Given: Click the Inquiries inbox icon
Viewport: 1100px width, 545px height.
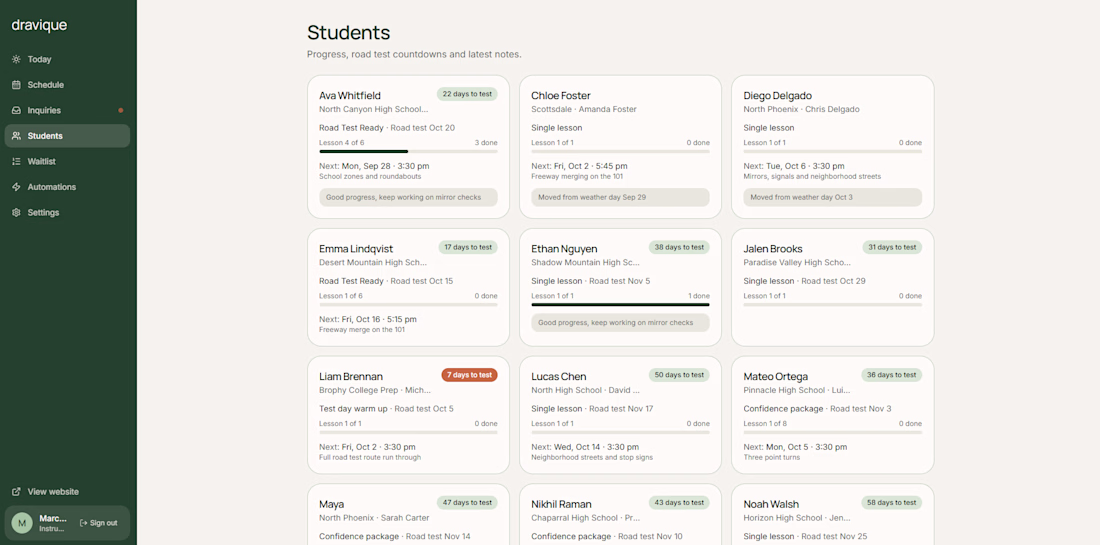Looking at the screenshot, I should coord(16,110).
